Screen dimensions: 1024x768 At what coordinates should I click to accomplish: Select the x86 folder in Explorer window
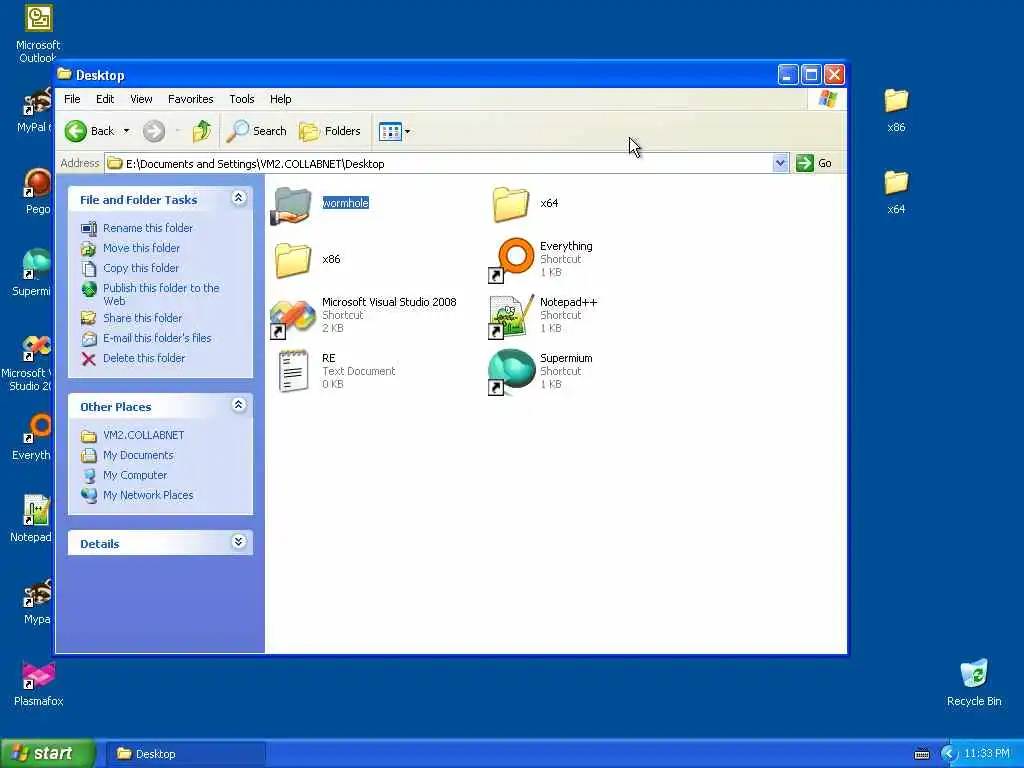pyautogui.click(x=293, y=260)
